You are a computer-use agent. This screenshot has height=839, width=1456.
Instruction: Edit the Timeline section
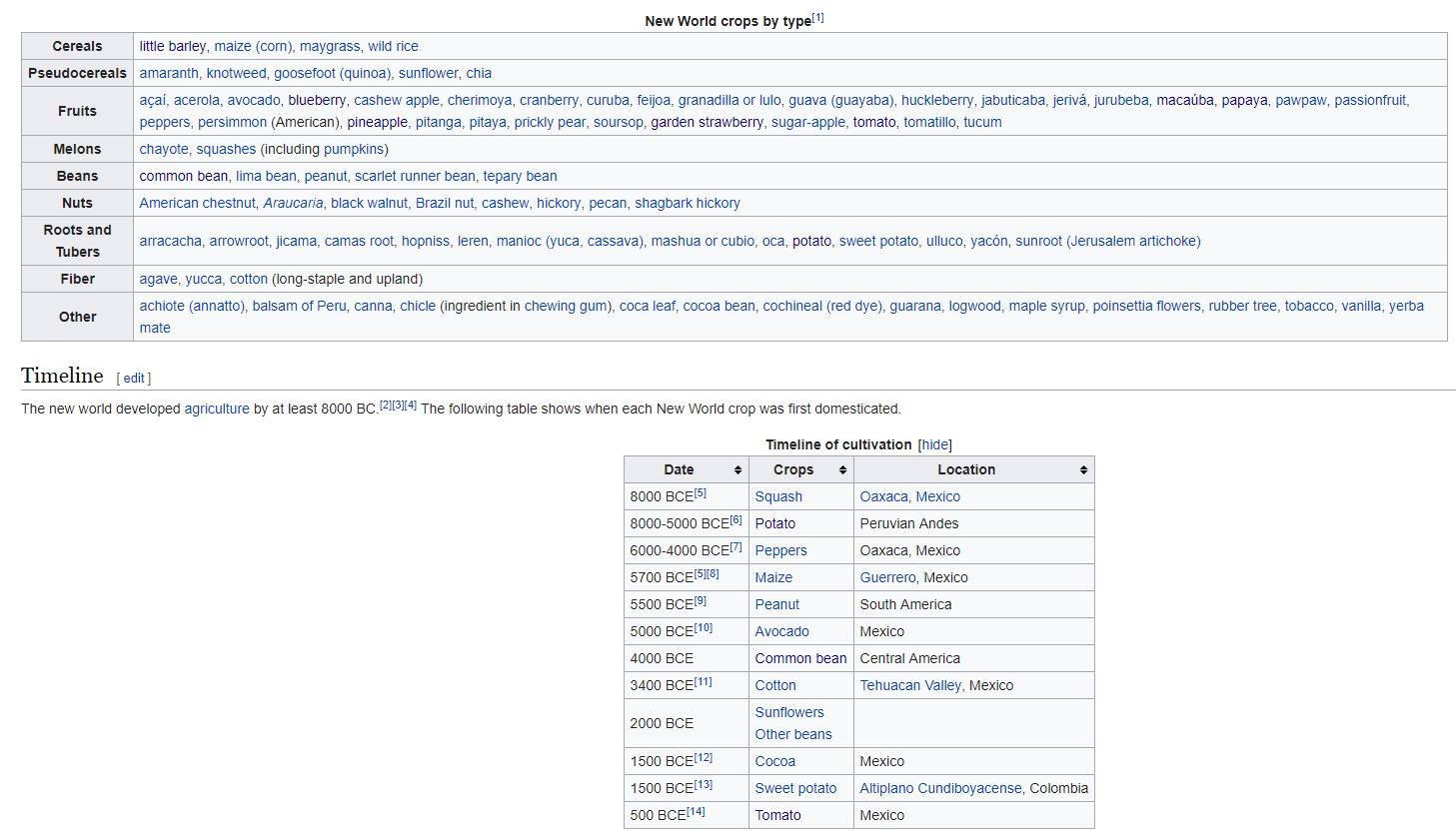click(x=135, y=379)
